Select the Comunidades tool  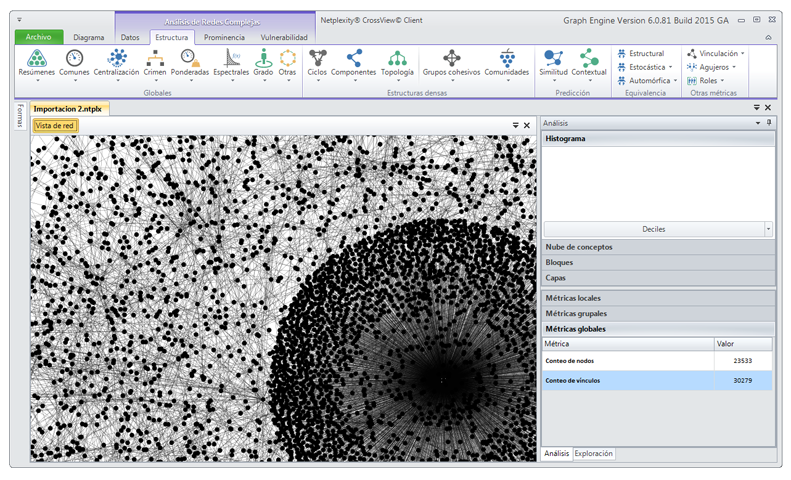(x=507, y=65)
